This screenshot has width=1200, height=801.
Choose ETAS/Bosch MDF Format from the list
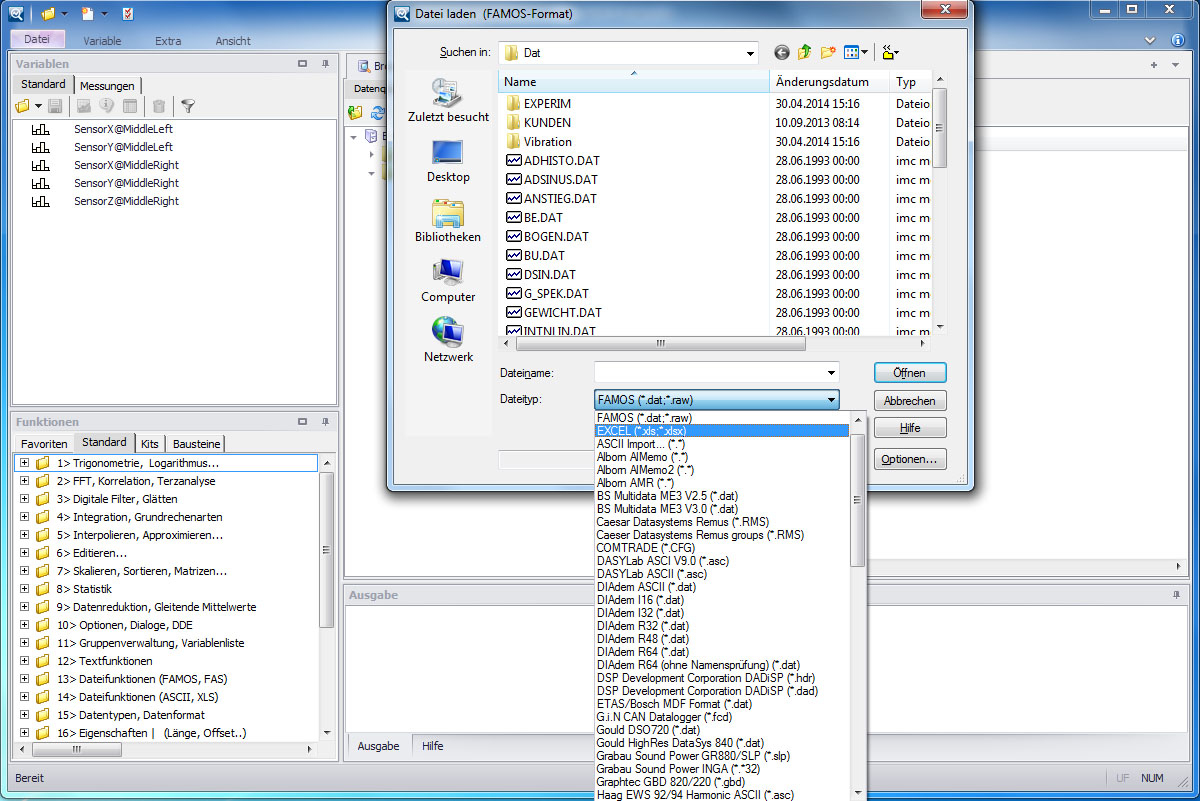pyautogui.click(x=721, y=704)
